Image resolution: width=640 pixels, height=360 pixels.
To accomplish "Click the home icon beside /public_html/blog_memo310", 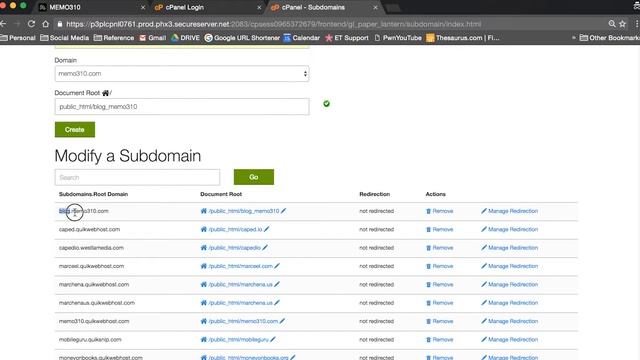I will pos(204,211).
